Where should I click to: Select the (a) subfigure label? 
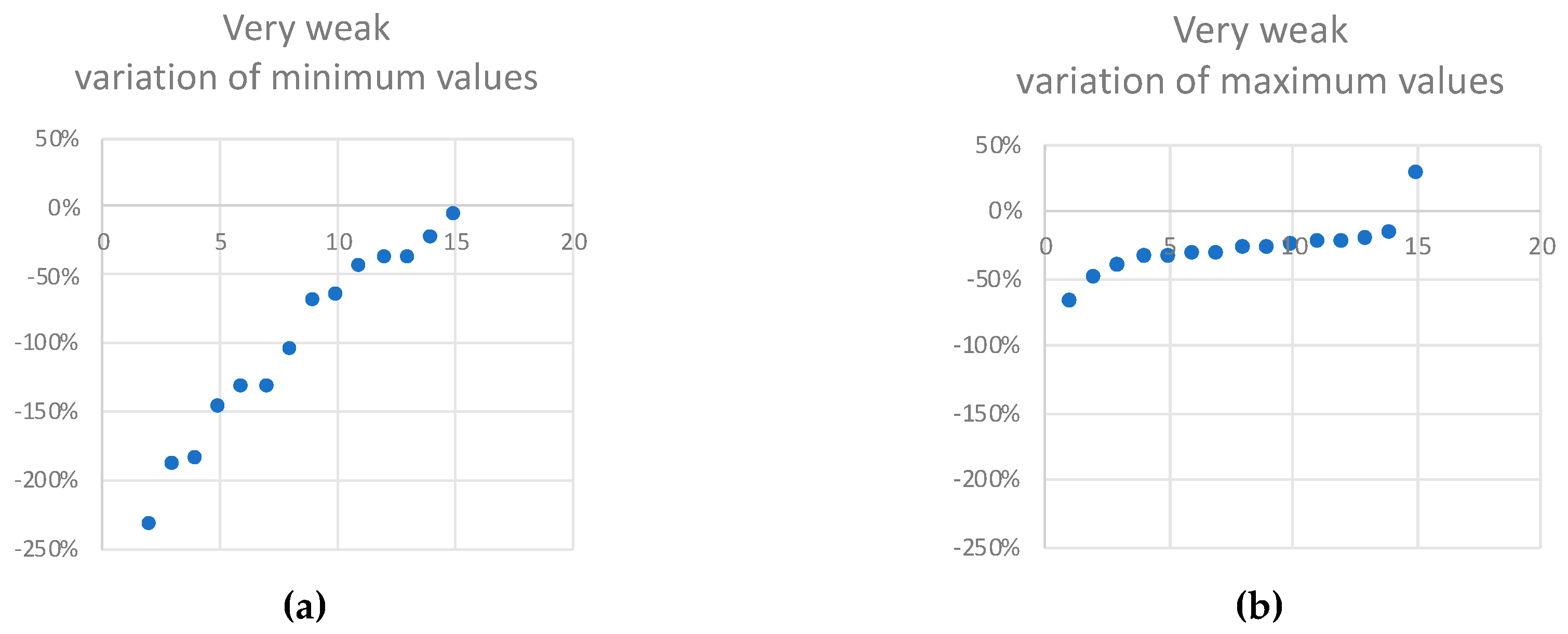(x=304, y=606)
